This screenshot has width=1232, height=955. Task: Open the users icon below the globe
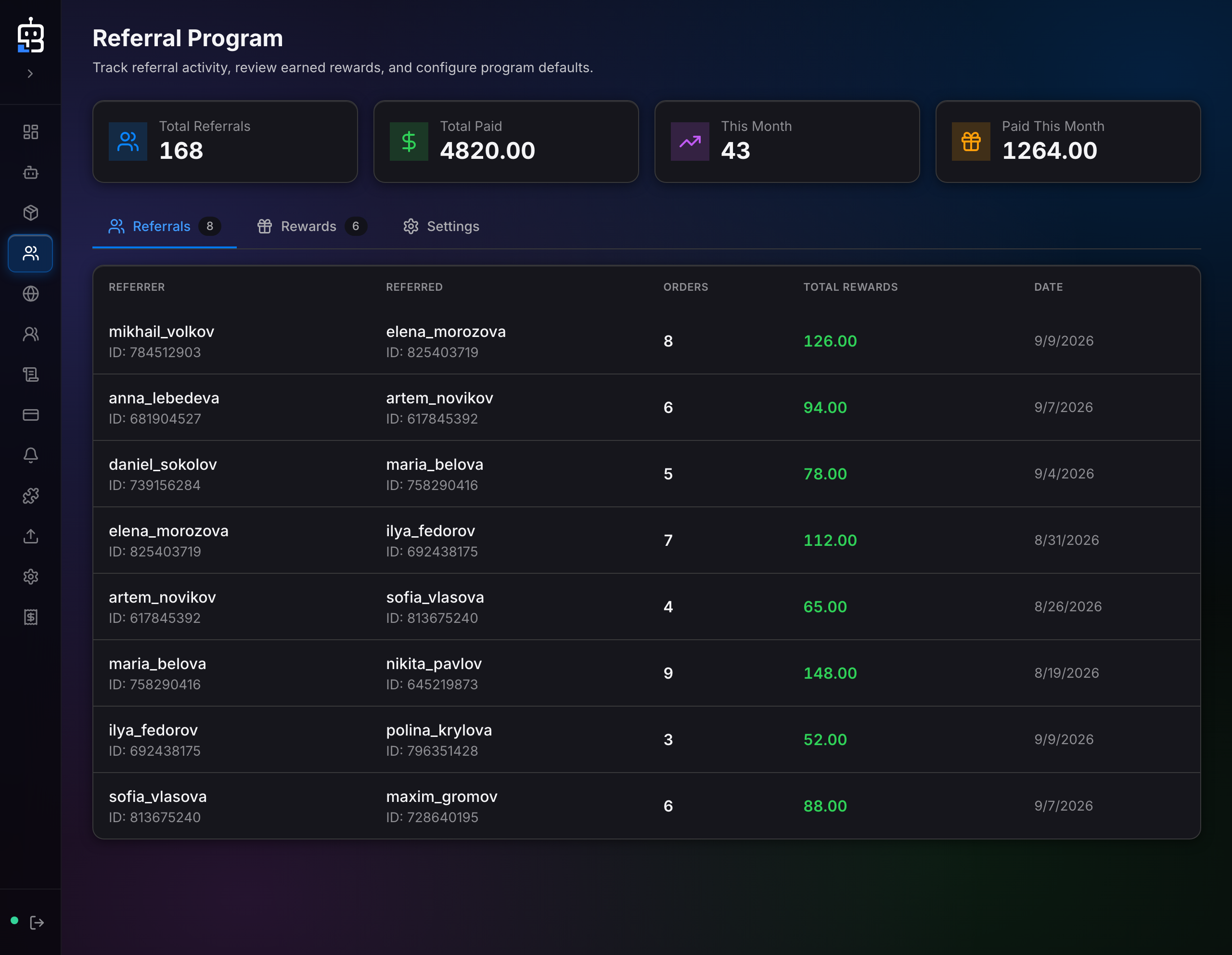pyautogui.click(x=30, y=335)
